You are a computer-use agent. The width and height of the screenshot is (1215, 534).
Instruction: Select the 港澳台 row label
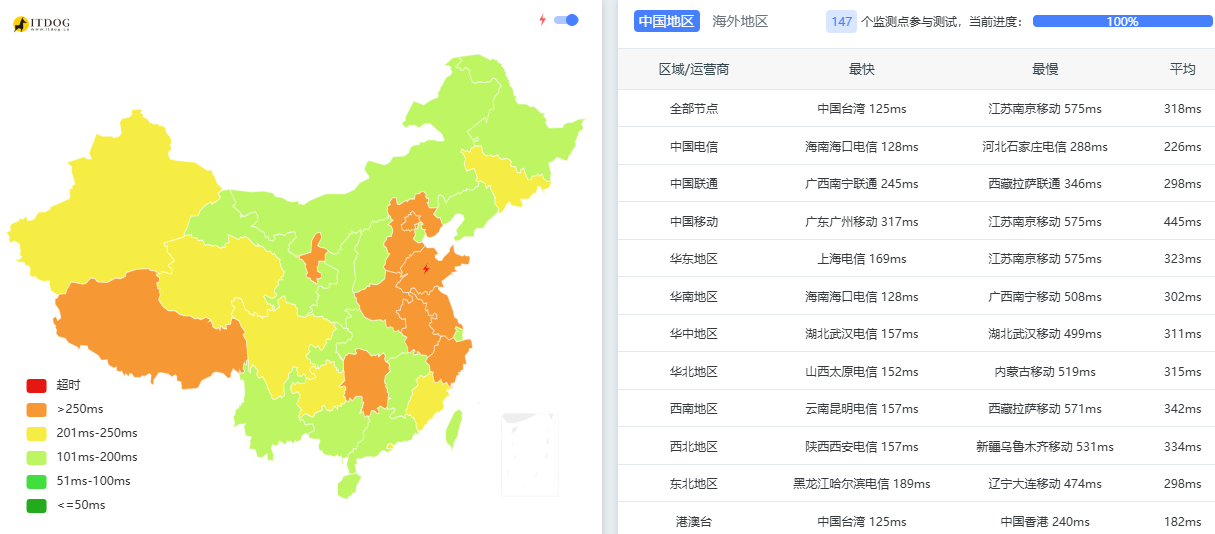point(693,521)
